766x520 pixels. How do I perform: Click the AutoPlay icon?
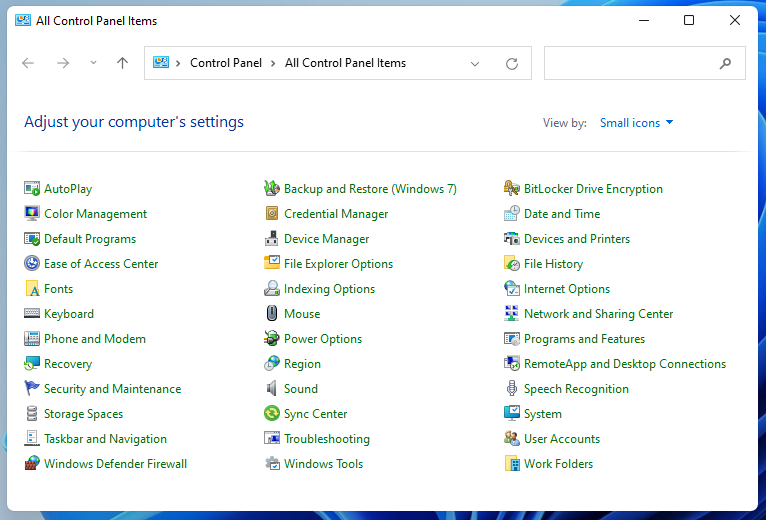pyautogui.click(x=32, y=188)
